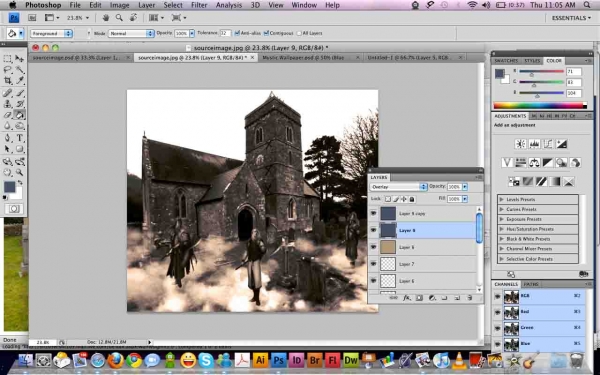Toggle the Contiguous checkbox
The height and width of the screenshot is (375, 600).
pos(266,33)
